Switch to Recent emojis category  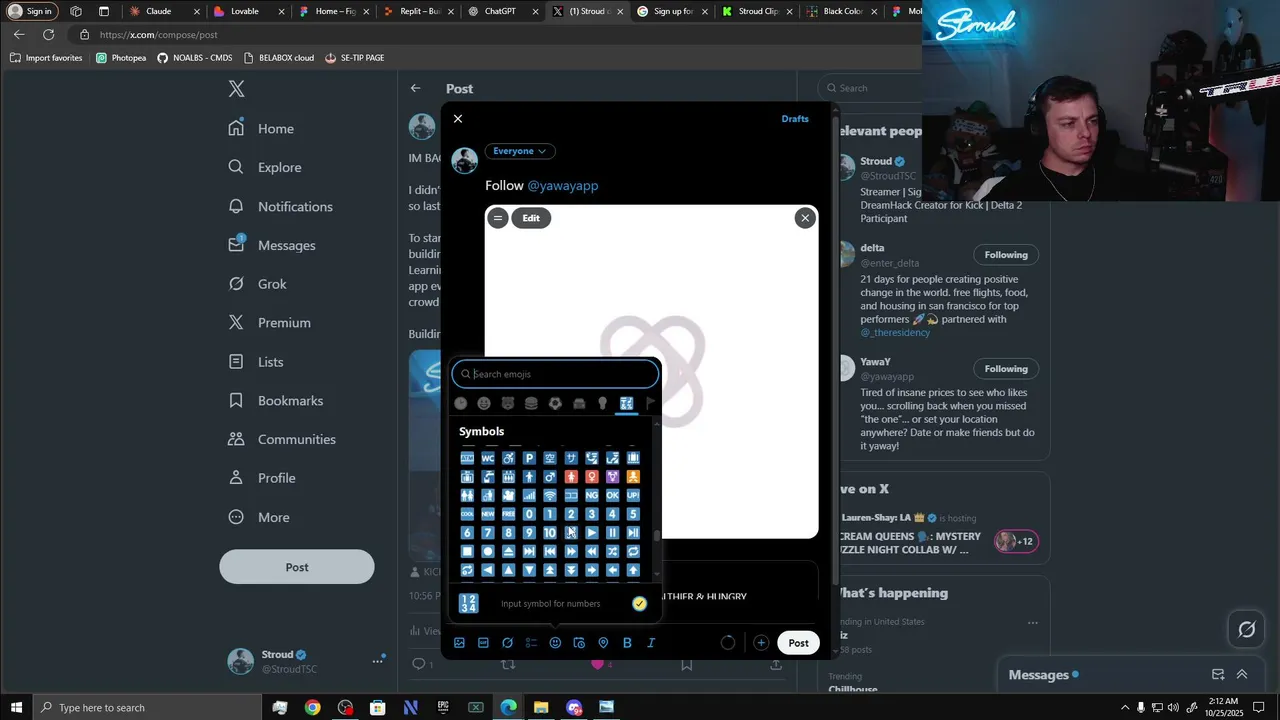460,403
